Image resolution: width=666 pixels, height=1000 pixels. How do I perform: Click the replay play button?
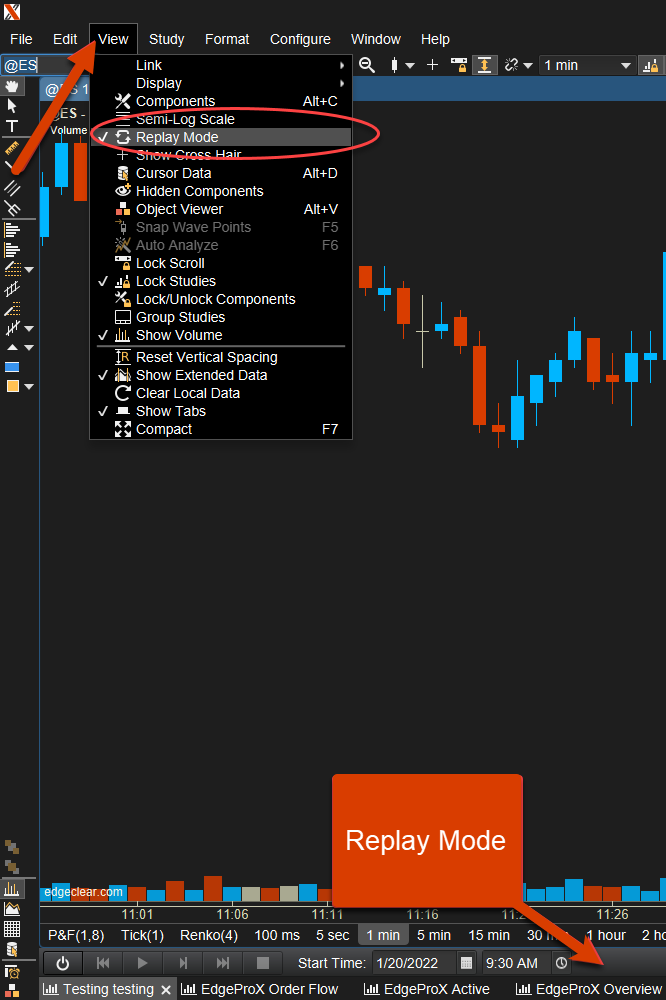[x=142, y=963]
